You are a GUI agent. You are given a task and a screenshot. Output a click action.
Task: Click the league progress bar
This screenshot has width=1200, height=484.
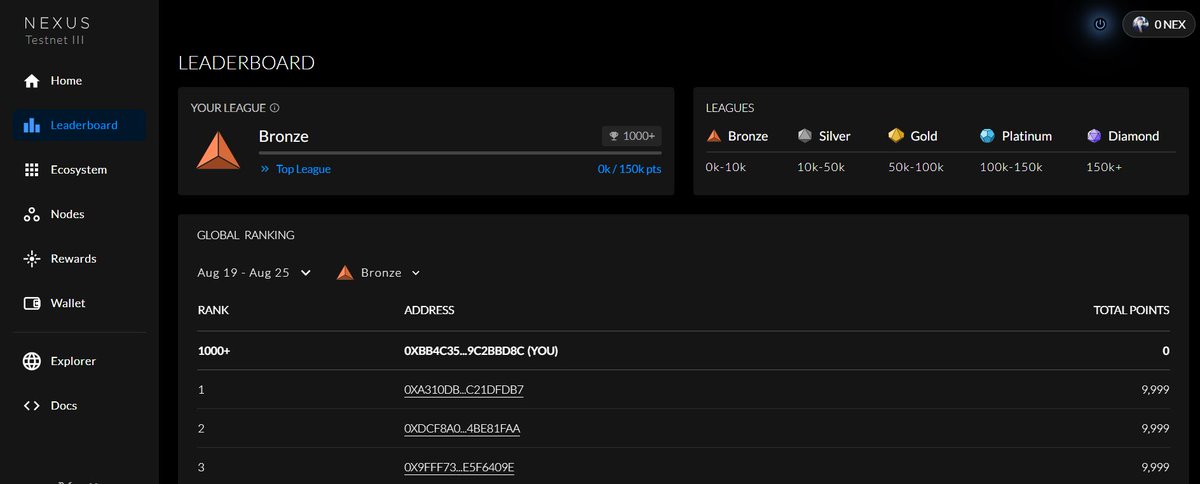click(x=460, y=153)
